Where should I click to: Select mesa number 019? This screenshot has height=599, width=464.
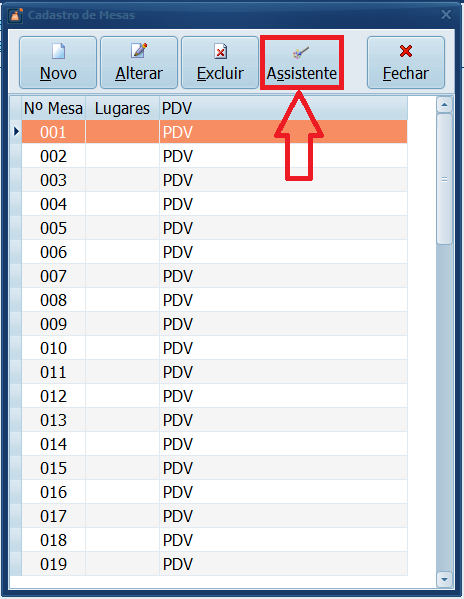(x=53, y=564)
